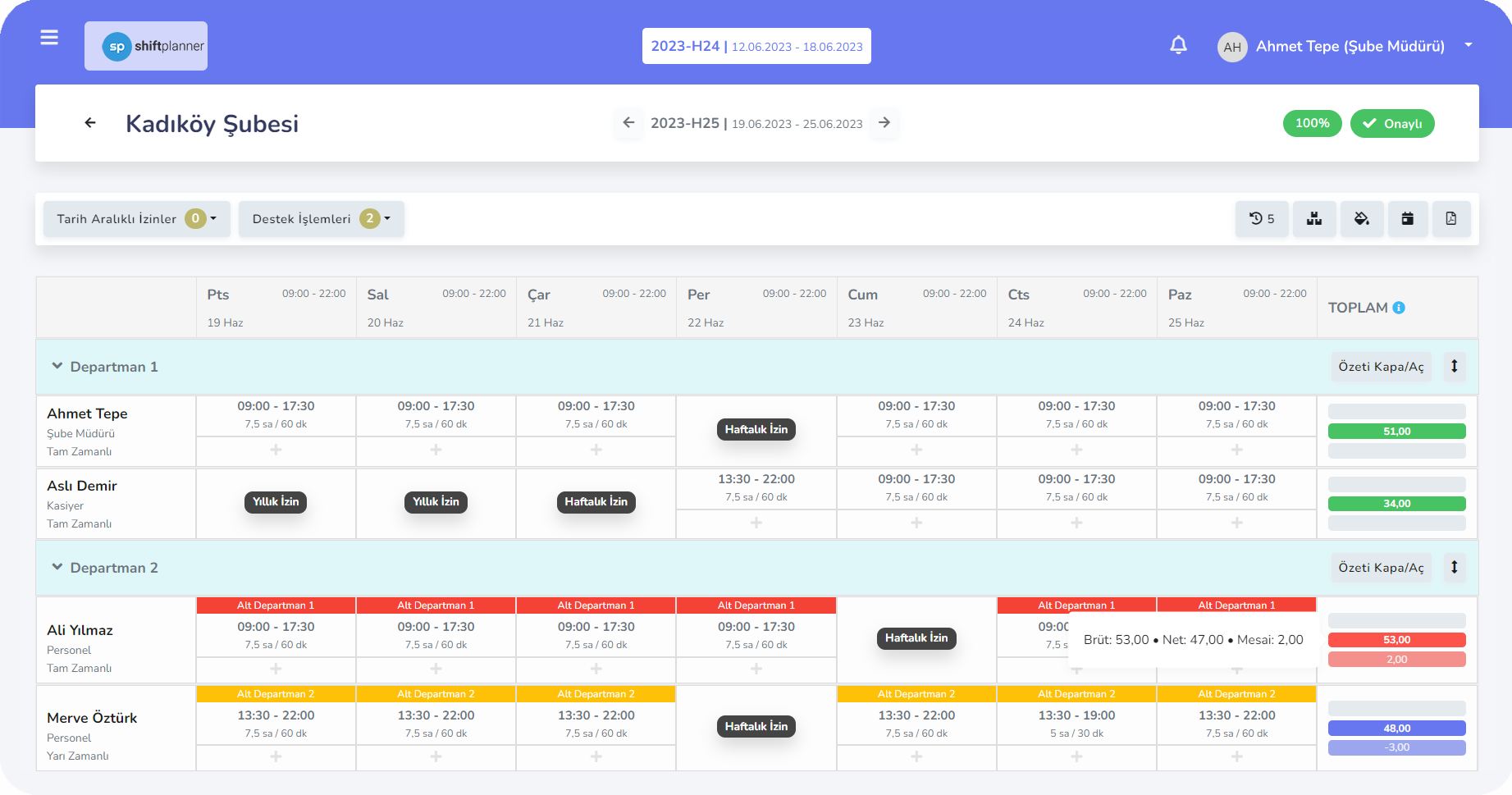1512x795 pixels.
Task: Add shift for Ali Yılmaz on Monday
Action: pyautogui.click(x=276, y=669)
